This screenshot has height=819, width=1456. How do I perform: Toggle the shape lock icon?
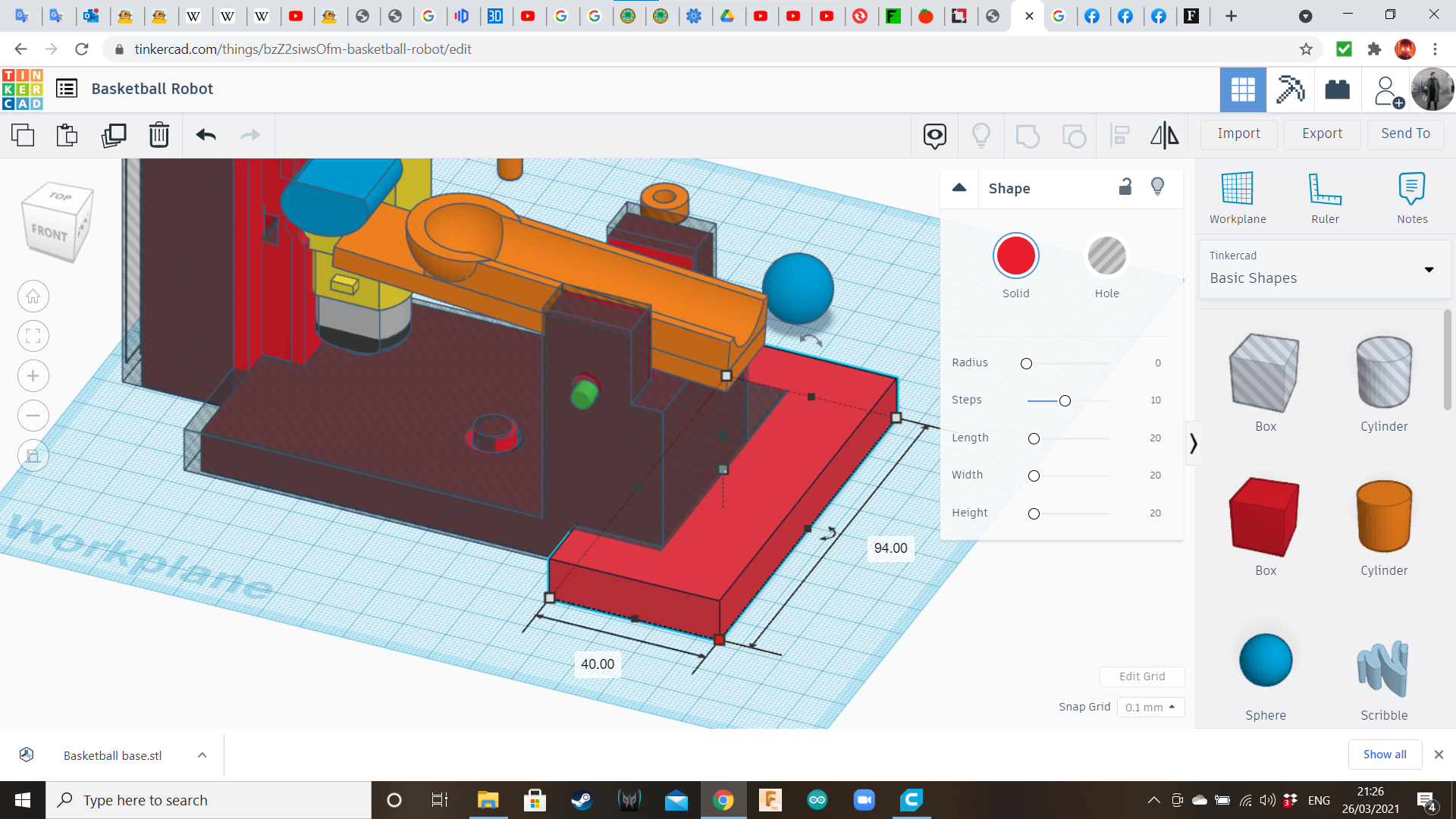[1125, 187]
